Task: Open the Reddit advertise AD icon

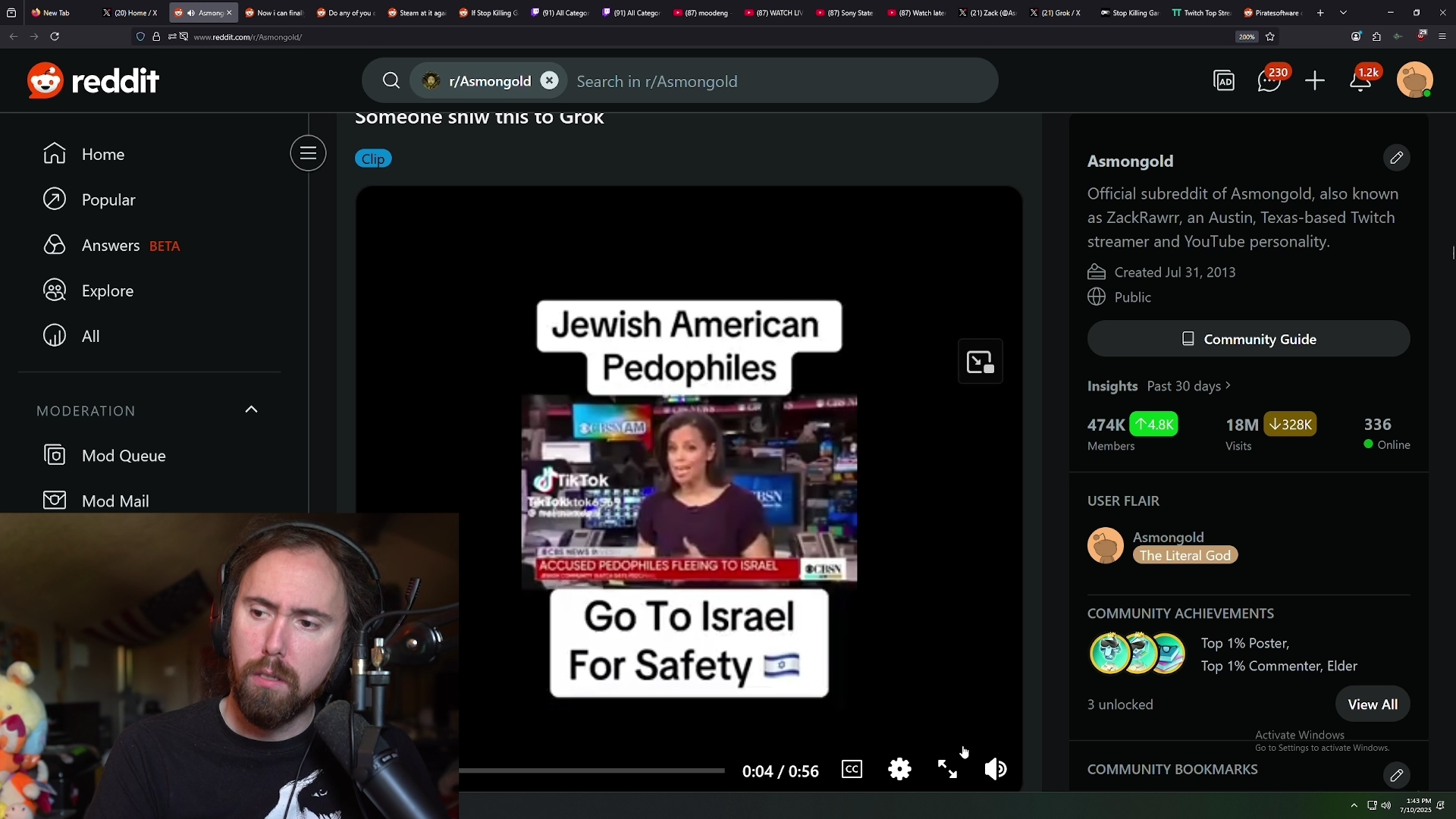Action: click(x=1224, y=81)
